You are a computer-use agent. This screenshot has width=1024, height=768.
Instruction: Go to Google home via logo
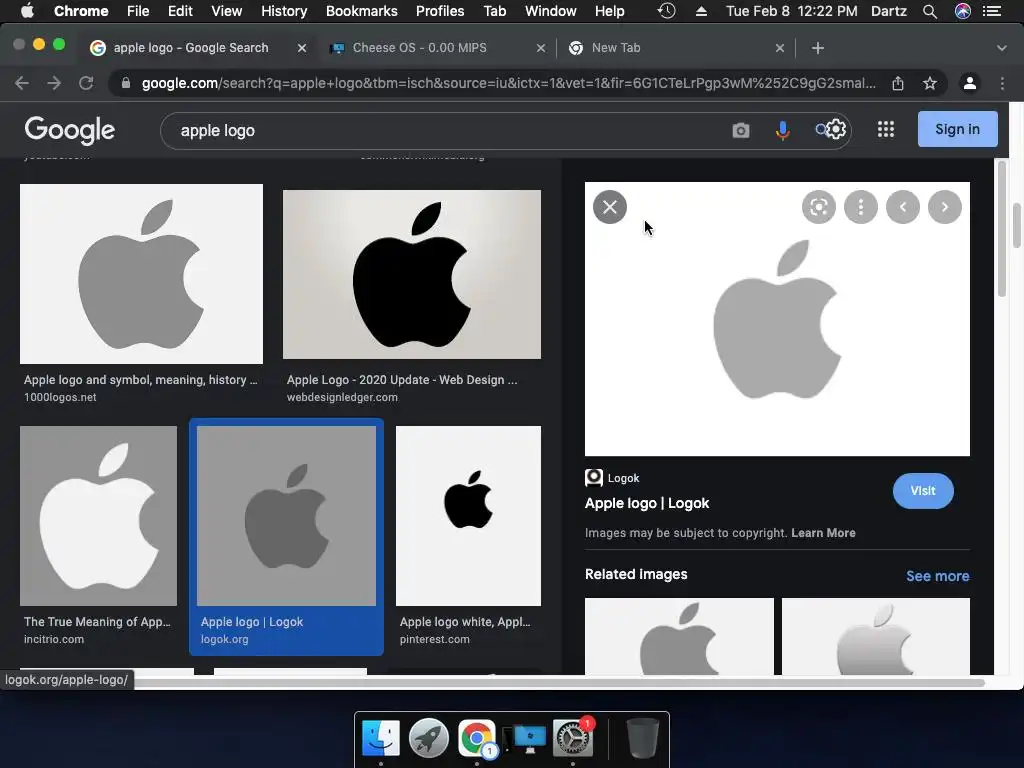tap(70, 131)
